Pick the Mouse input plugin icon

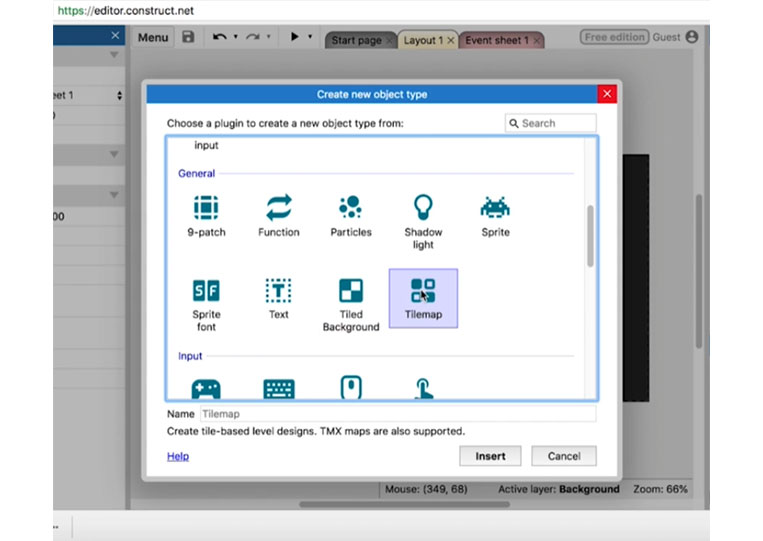pyautogui.click(x=351, y=387)
